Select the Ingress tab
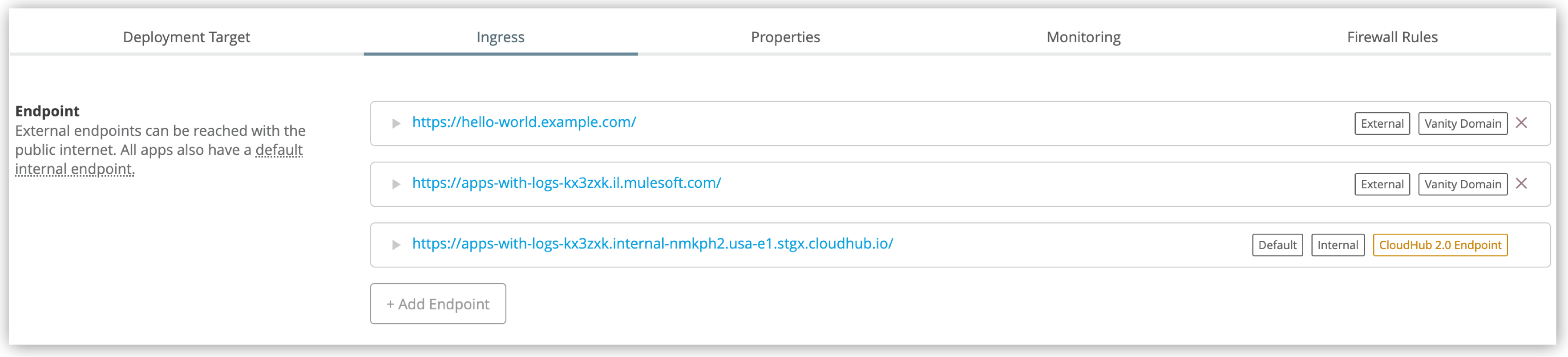 point(501,37)
